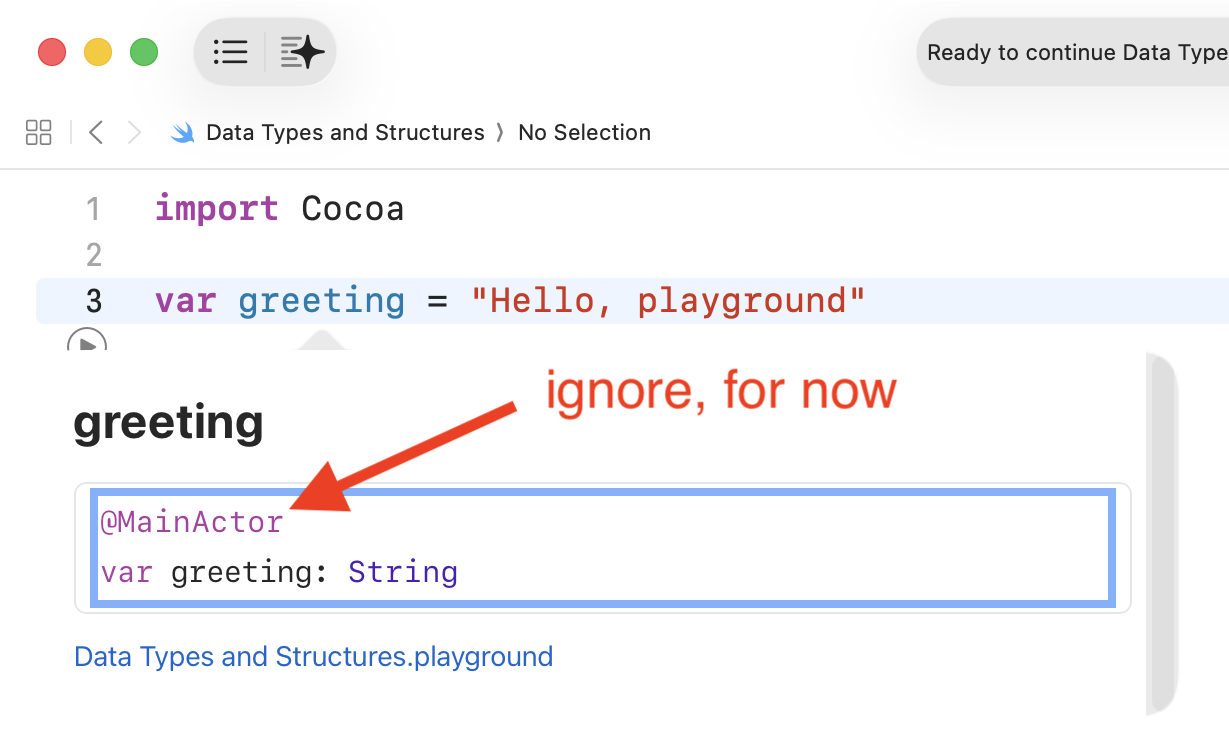The height and width of the screenshot is (734, 1229).
Task: Click the Cocoa module name in code
Action: pos(352,209)
